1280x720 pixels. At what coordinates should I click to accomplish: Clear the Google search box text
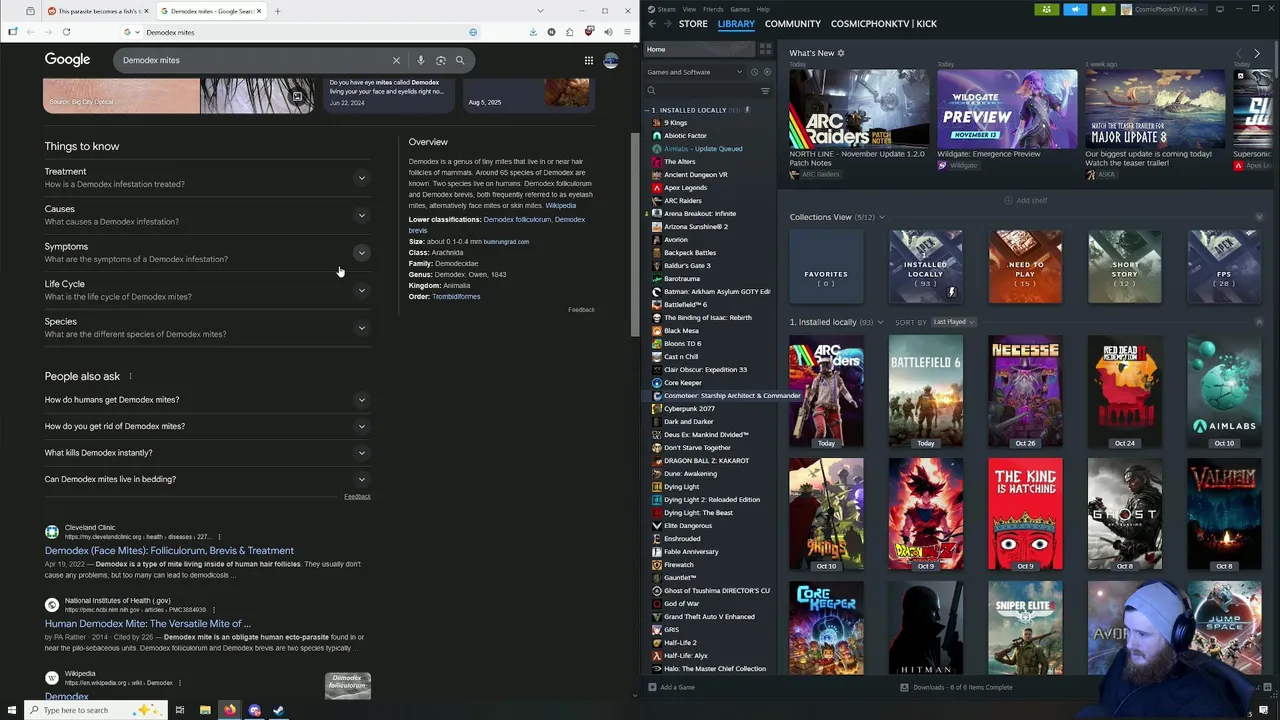click(x=396, y=60)
